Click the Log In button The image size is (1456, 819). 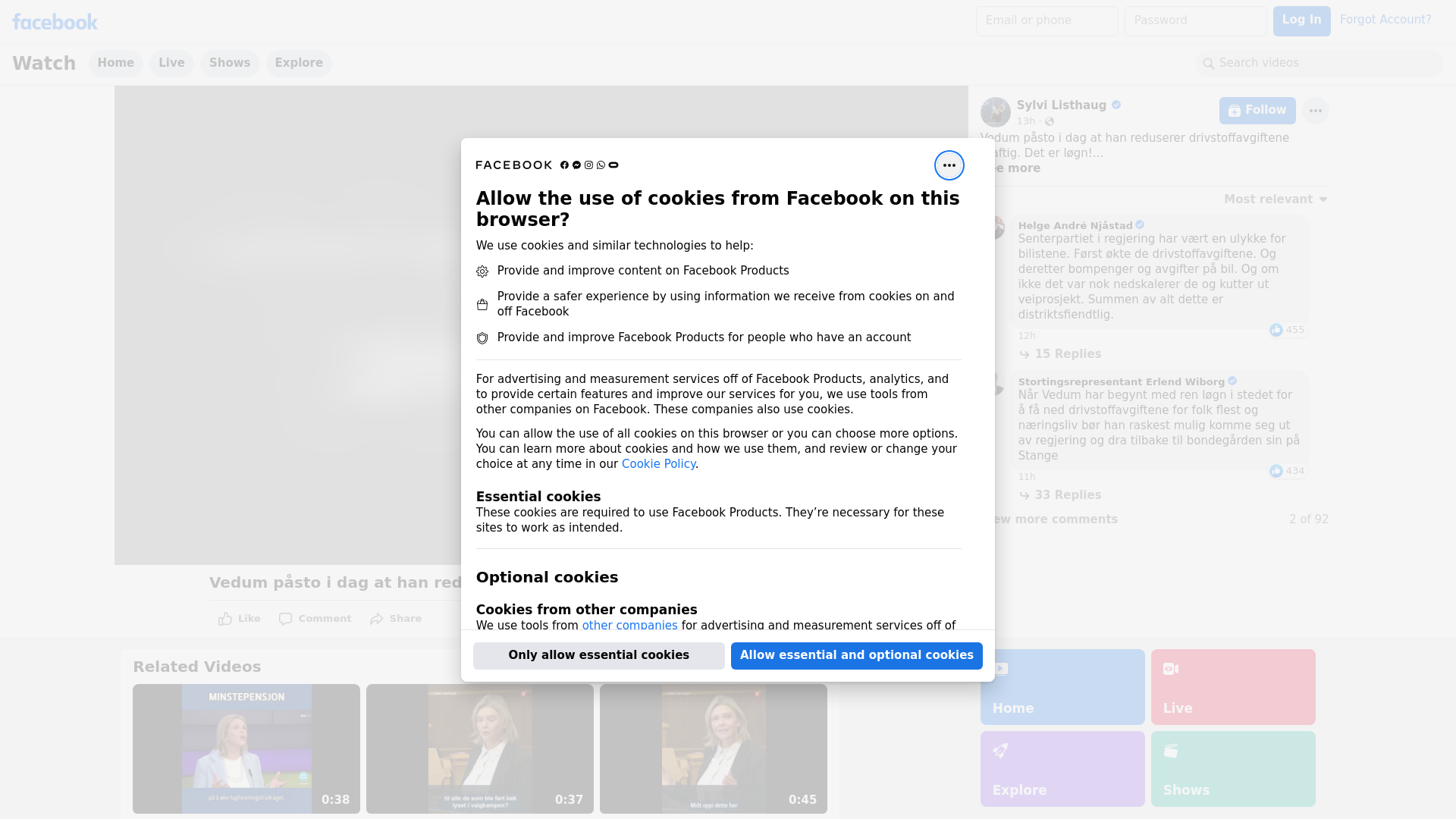click(x=1301, y=21)
